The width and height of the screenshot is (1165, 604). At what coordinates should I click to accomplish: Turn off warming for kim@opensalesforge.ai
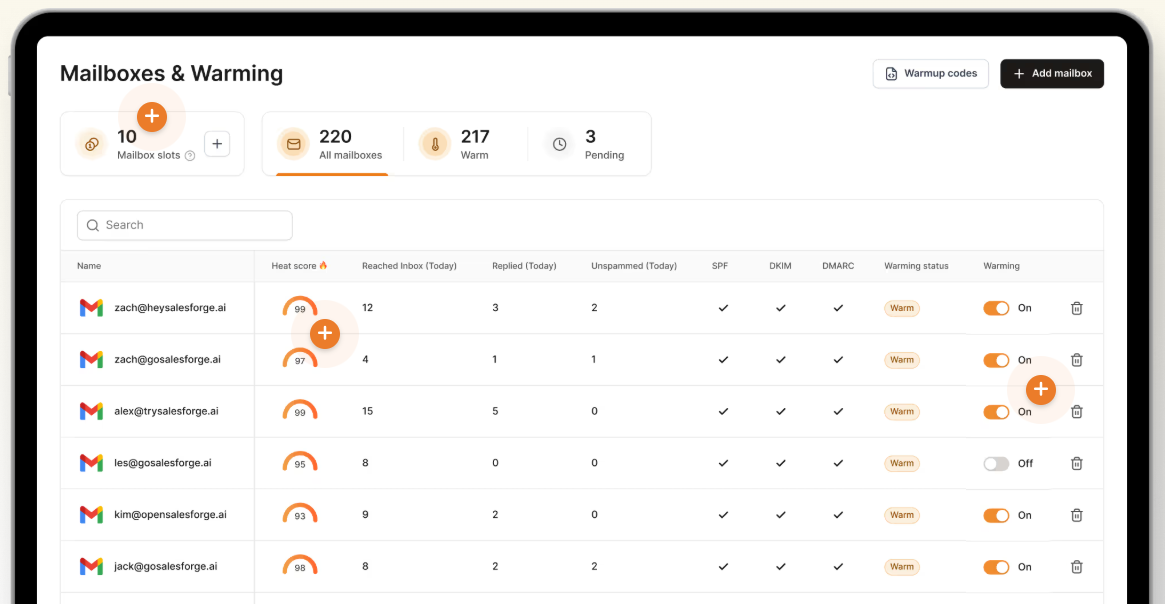coord(996,516)
